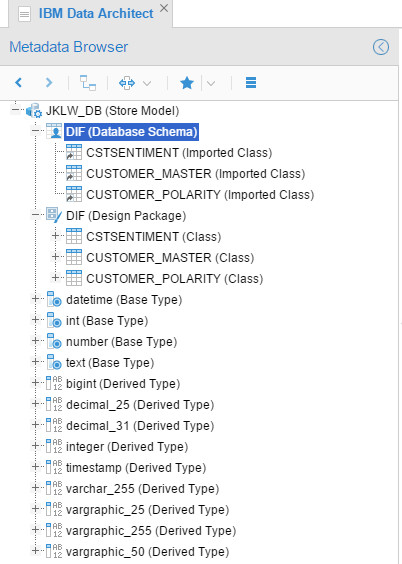Open the three-line list menu icon
Image resolution: width=402 pixels, height=564 pixels.
point(251,83)
